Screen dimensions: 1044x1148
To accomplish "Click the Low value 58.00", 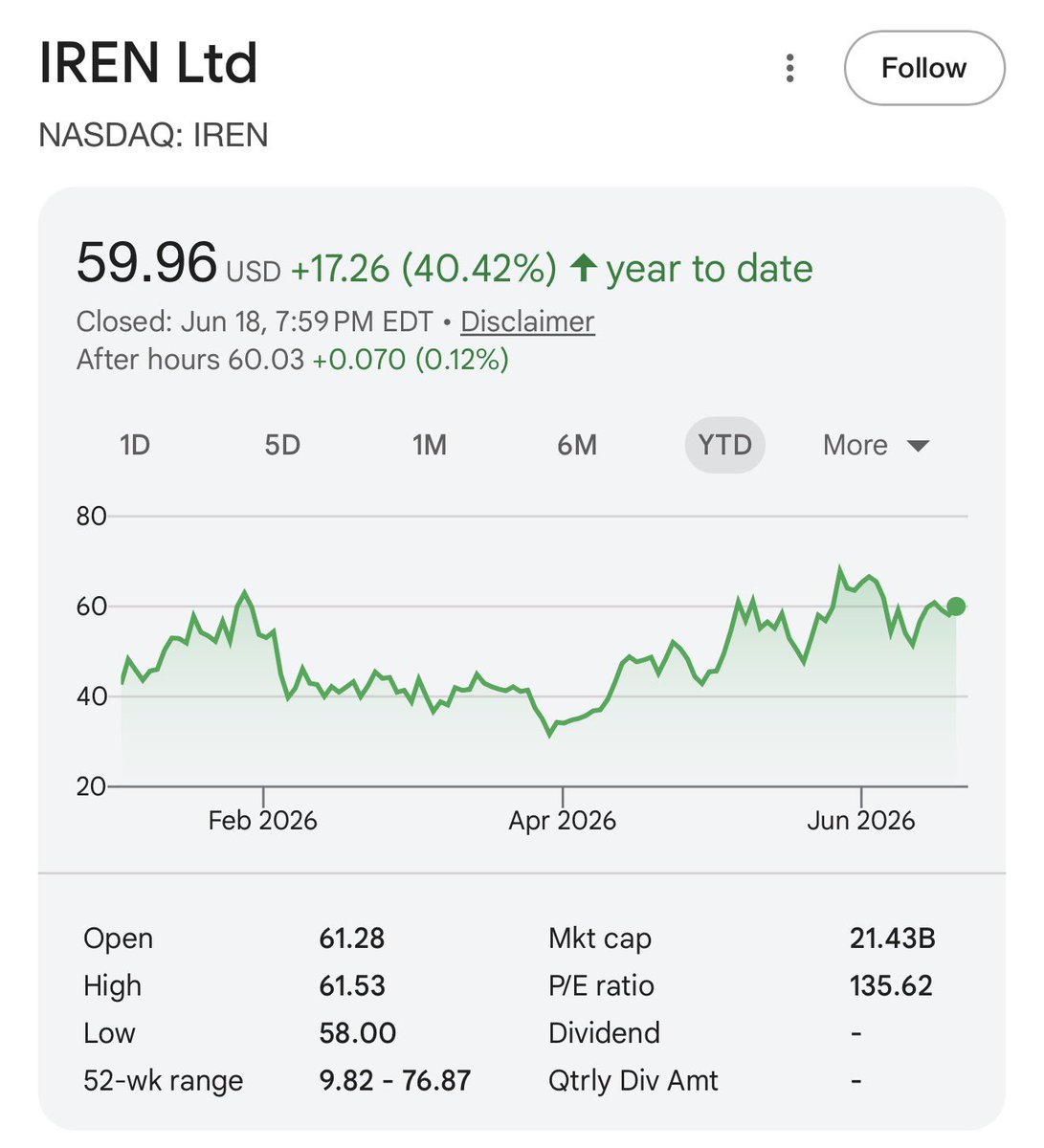I will pyautogui.click(x=357, y=1033).
